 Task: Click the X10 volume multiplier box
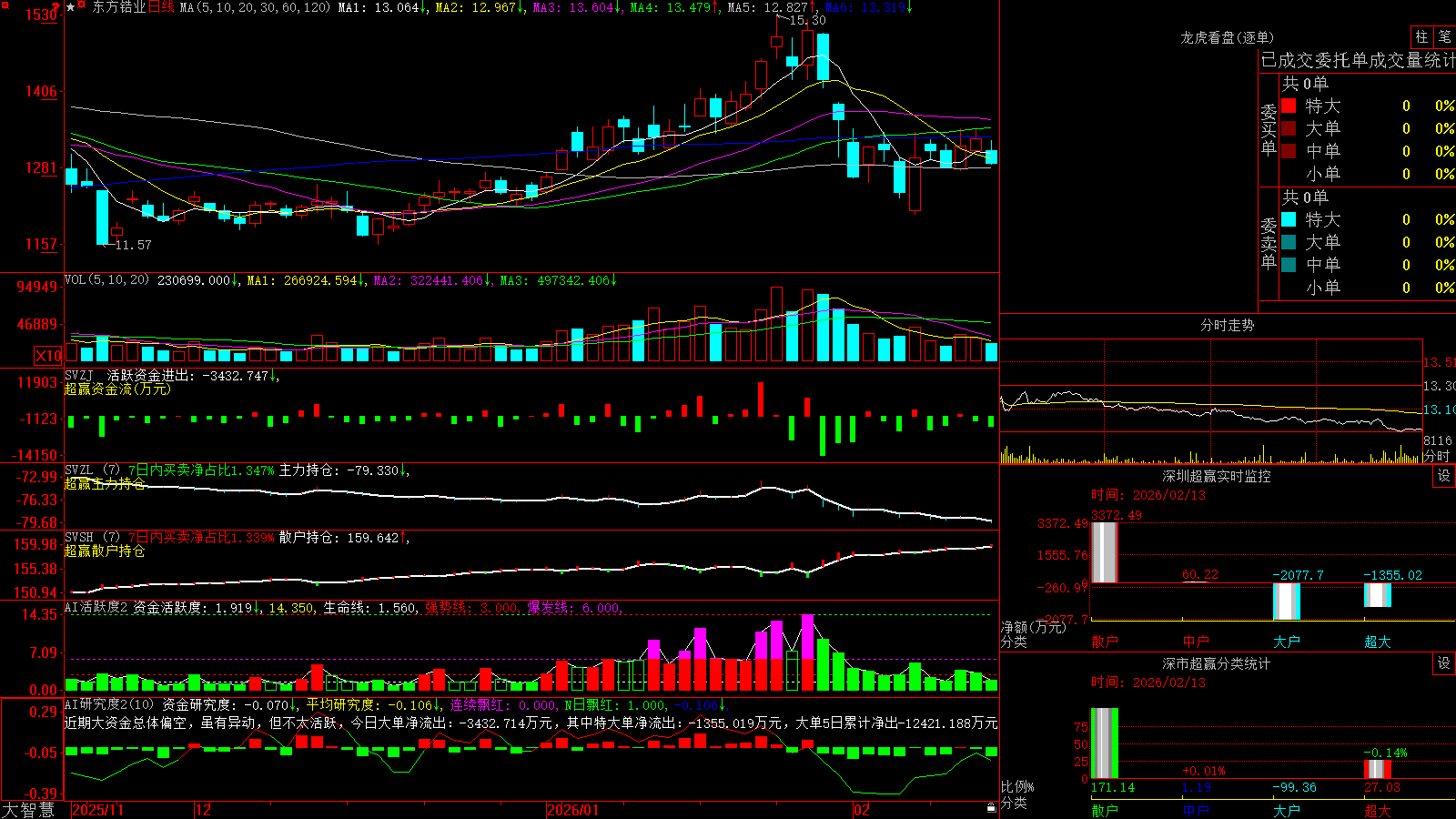48,356
